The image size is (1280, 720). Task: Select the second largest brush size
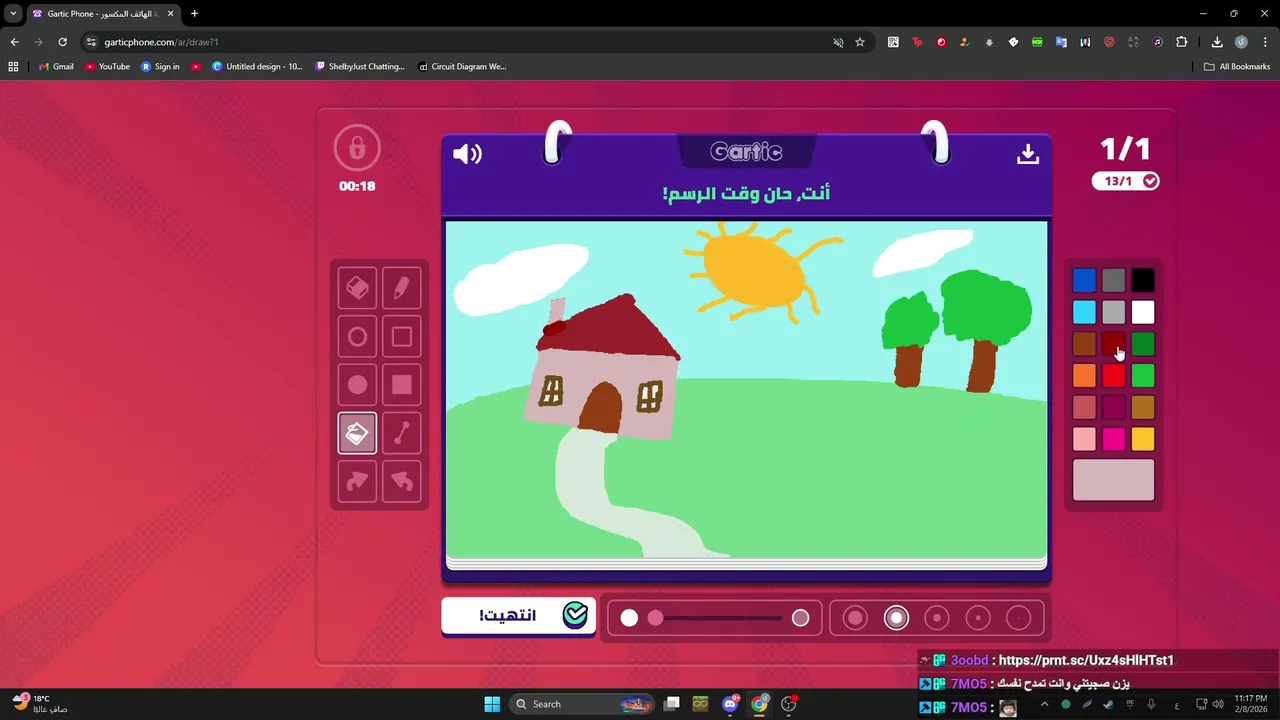coord(896,618)
